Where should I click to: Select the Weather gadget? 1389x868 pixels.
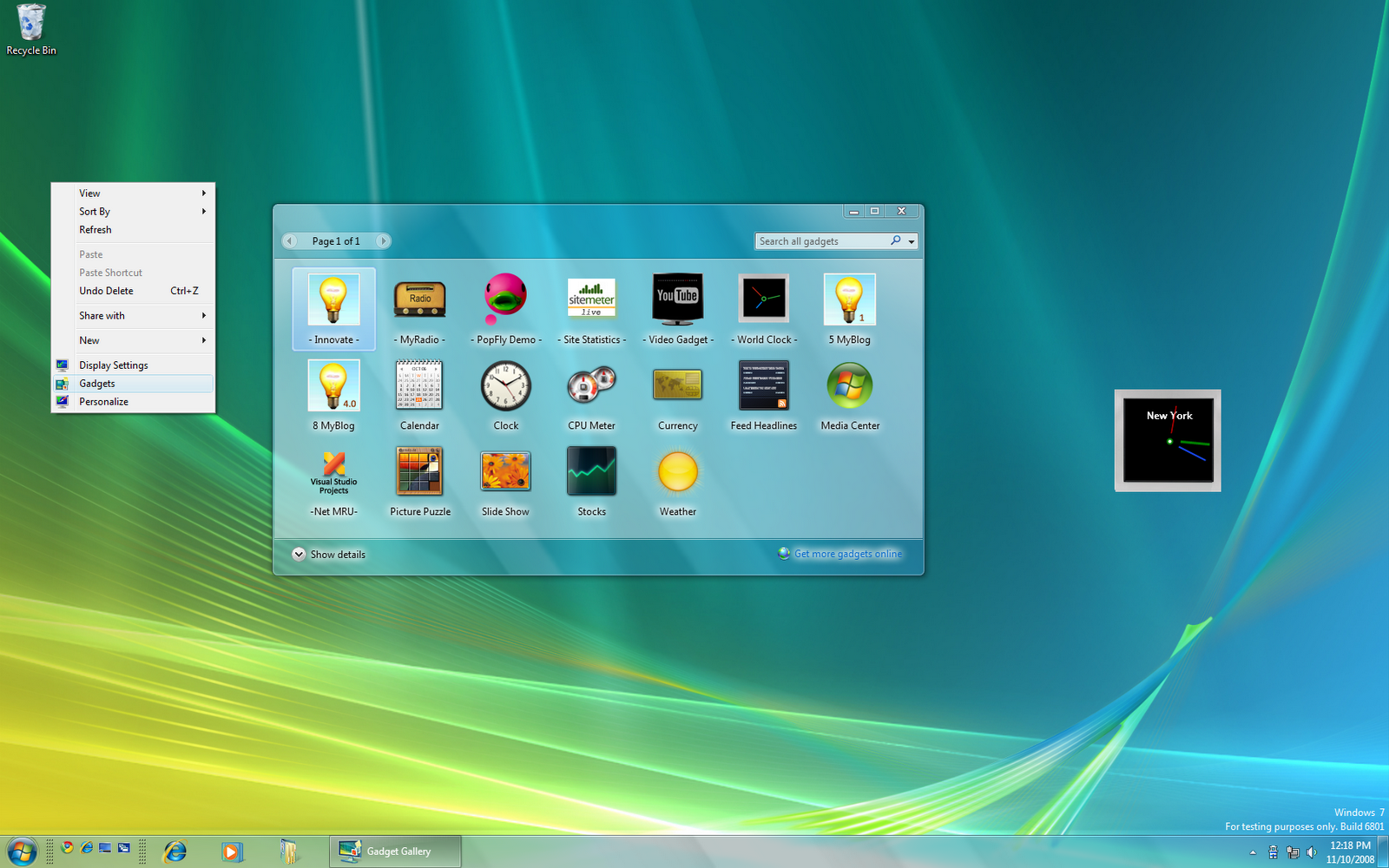(x=677, y=472)
